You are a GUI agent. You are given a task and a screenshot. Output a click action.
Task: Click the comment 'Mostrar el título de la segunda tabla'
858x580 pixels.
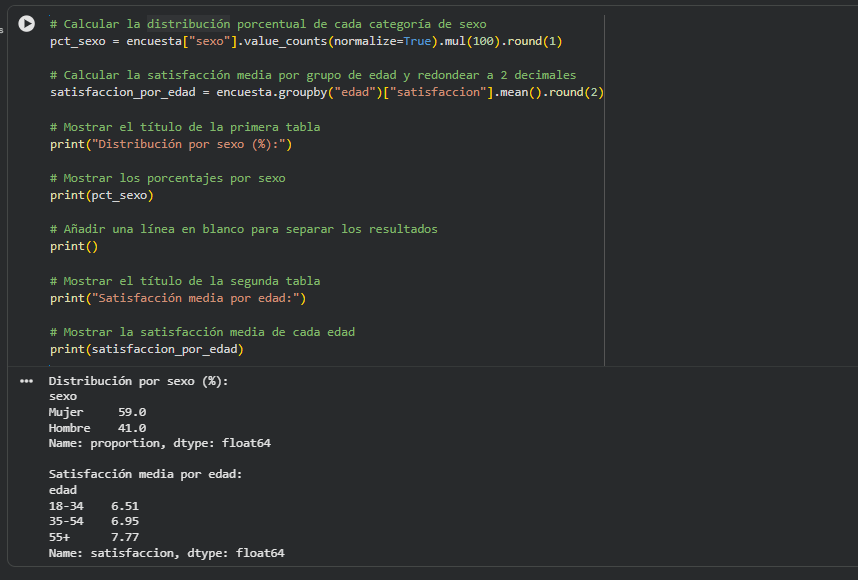(x=185, y=281)
